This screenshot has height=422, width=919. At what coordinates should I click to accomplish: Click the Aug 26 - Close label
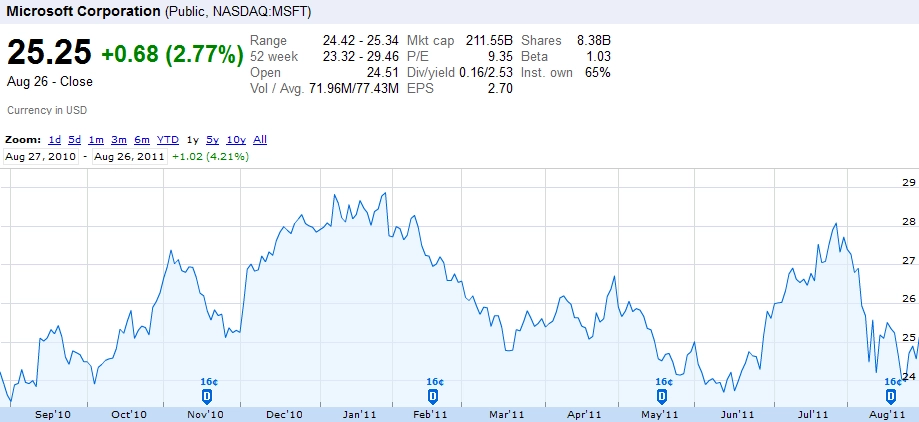[x=50, y=81]
